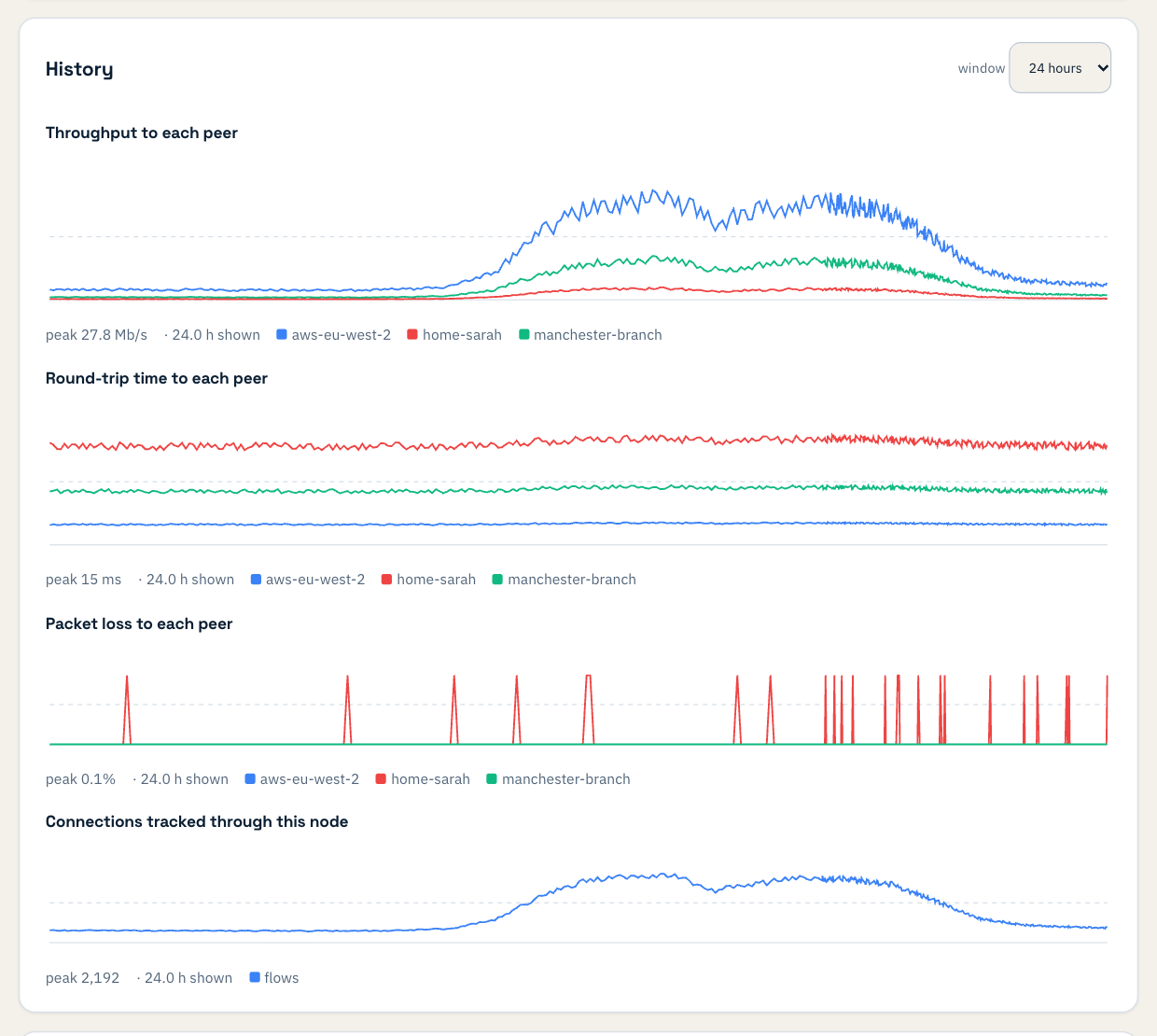The image size is (1157, 1036).
Task: Click the blue aws-eu-west-2 swatch under Throughput
Action: pos(282,334)
